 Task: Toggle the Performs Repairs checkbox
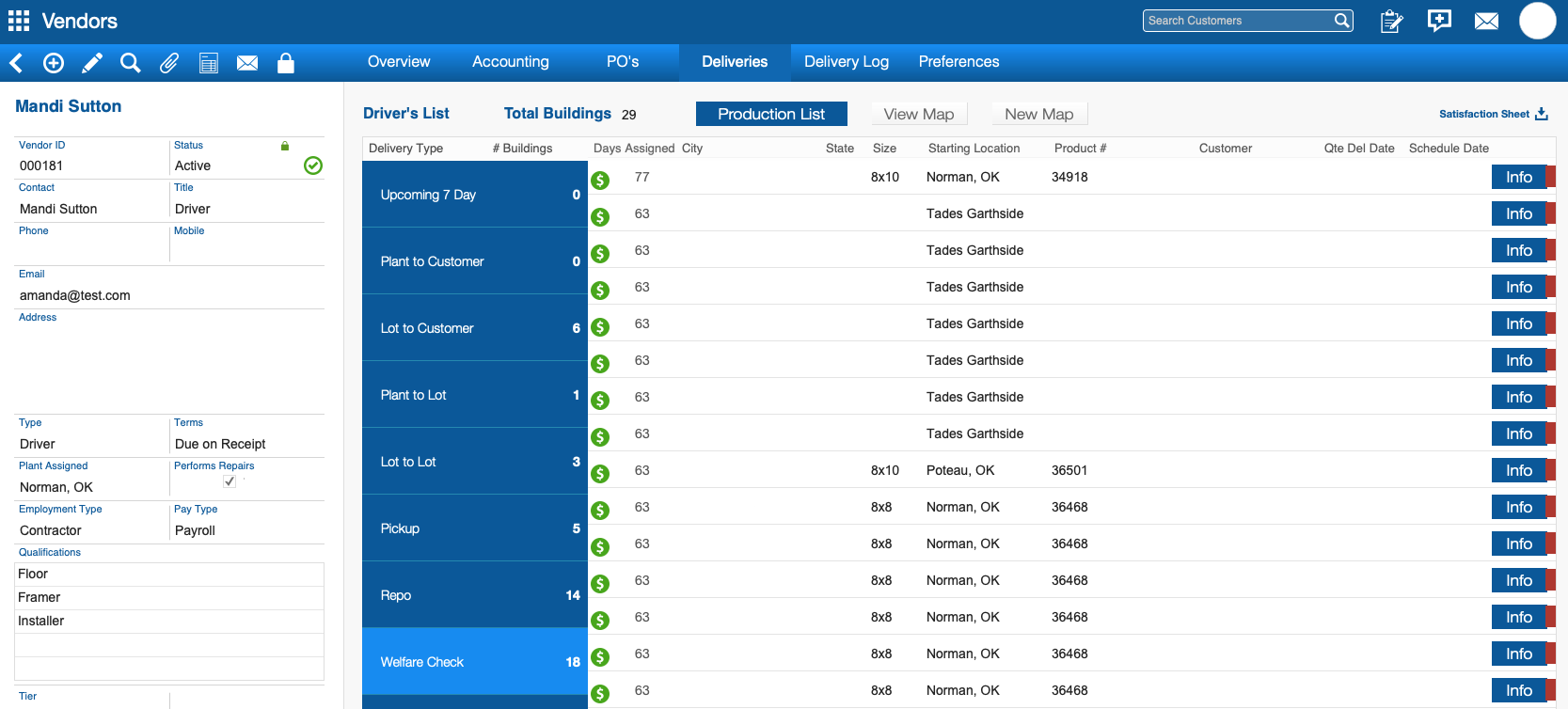[230, 481]
